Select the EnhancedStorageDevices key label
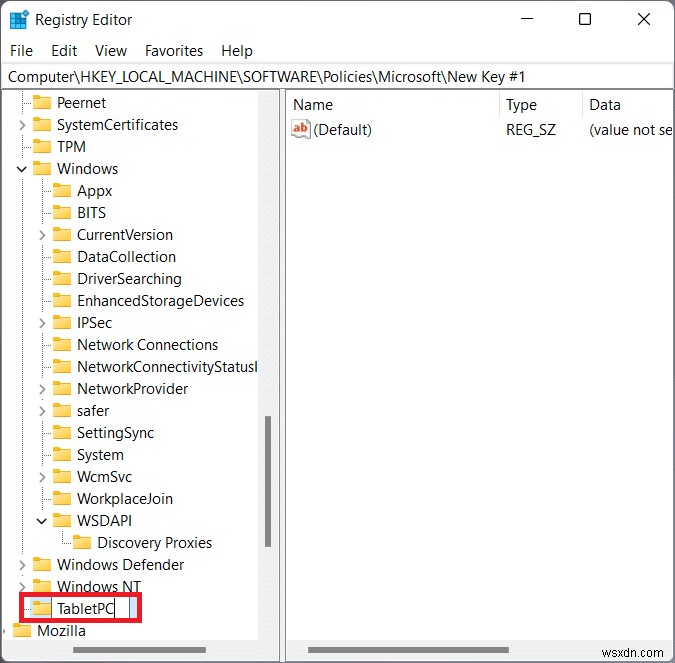The height and width of the screenshot is (663, 675). 160,301
